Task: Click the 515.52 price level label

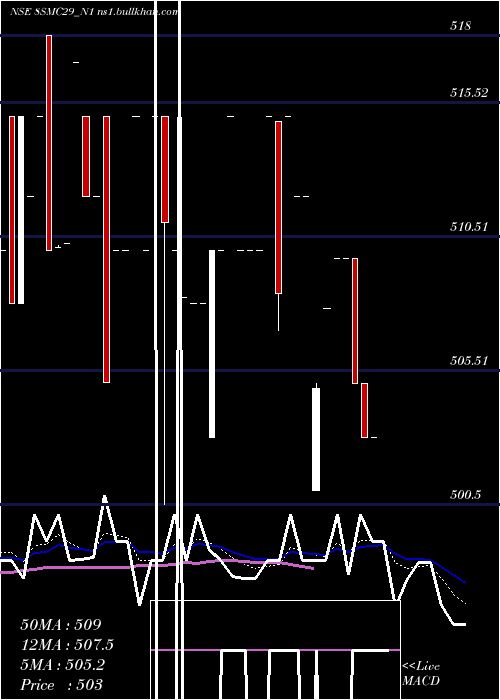Action: [469, 93]
